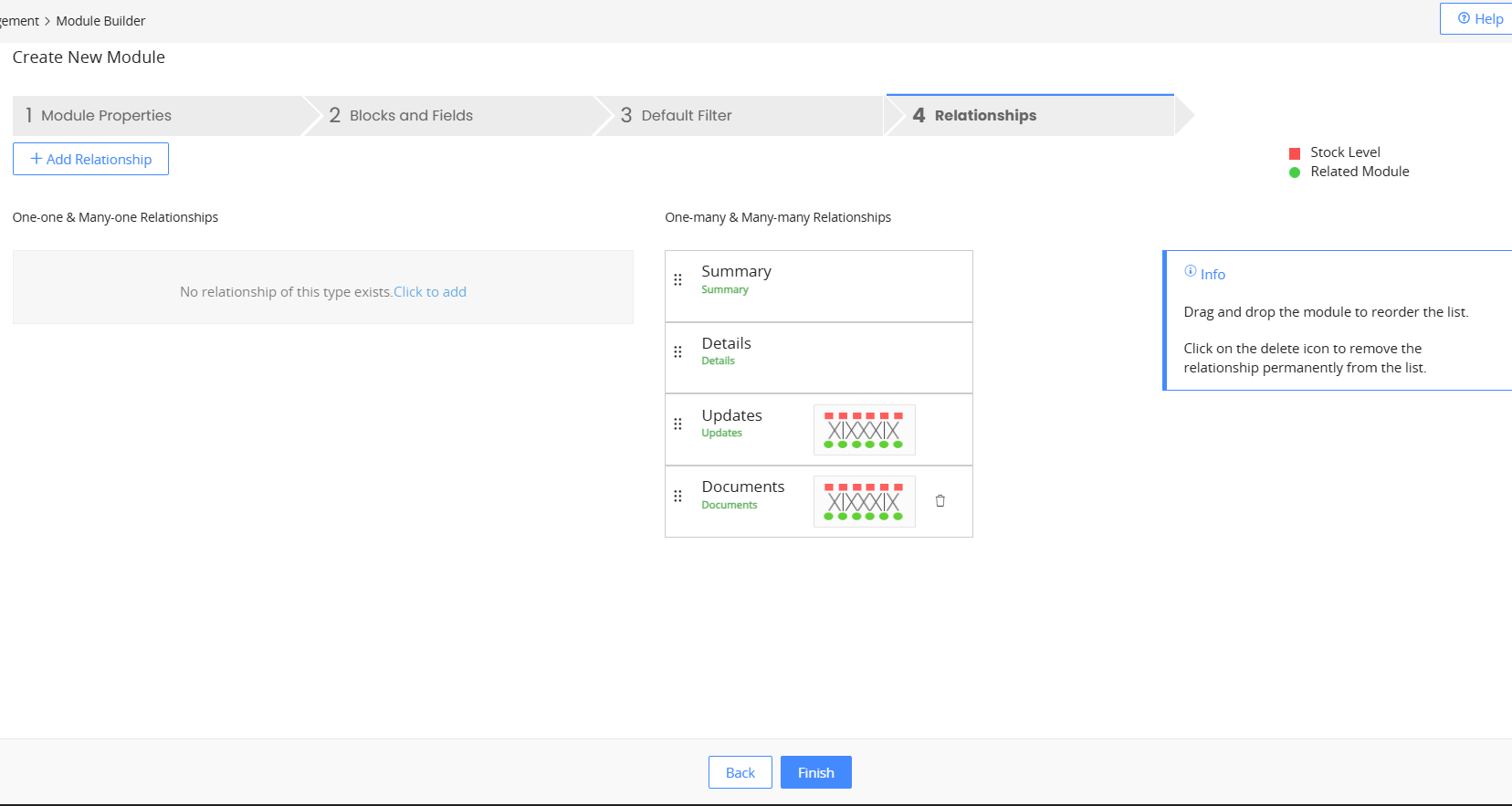This screenshot has width=1512, height=806.
Task: Click the drag handle for Documents row
Action: [677, 497]
